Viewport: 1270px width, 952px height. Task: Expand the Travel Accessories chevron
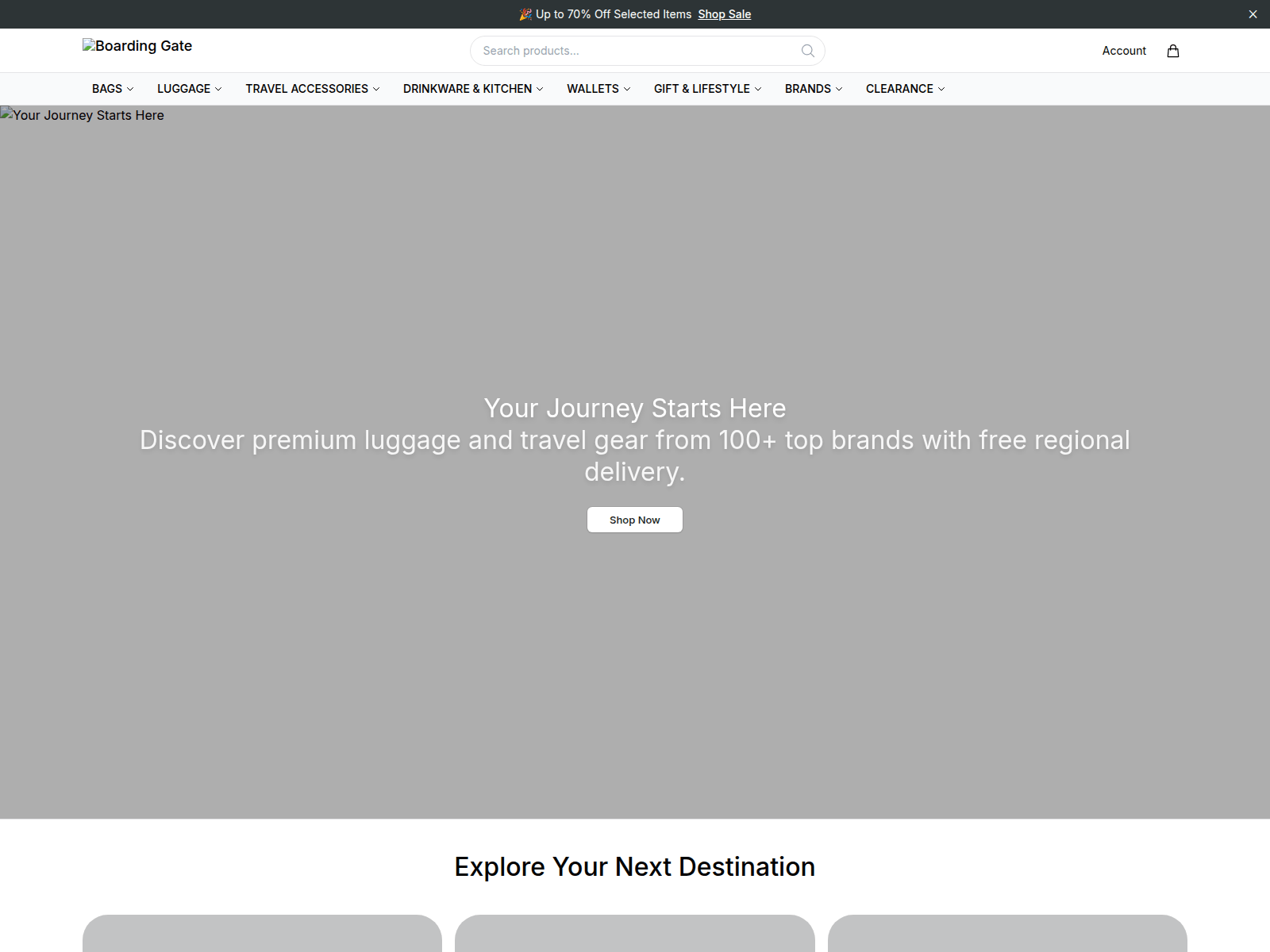(x=376, y=89)
